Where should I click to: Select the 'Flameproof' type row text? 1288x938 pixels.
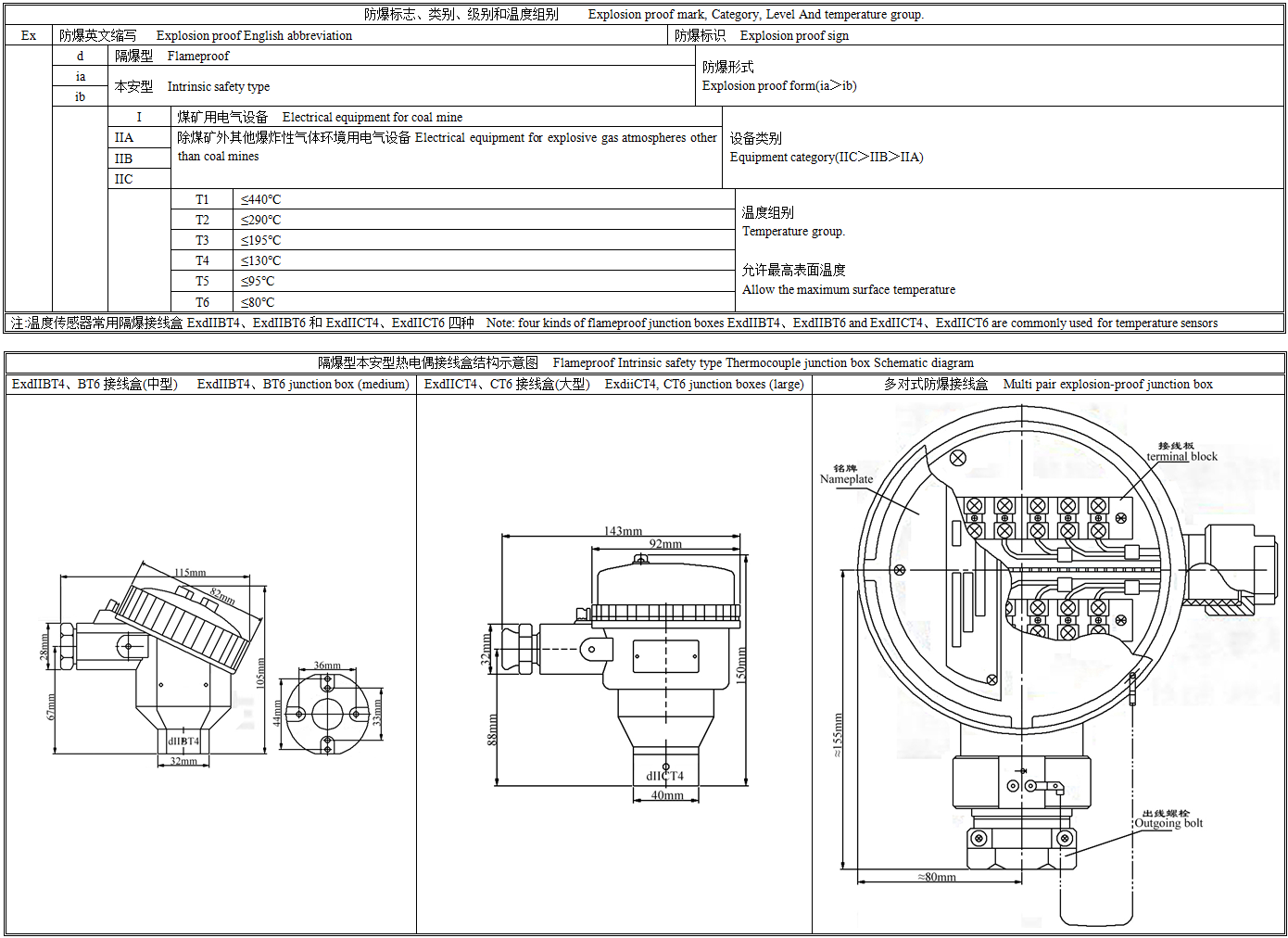198,56
